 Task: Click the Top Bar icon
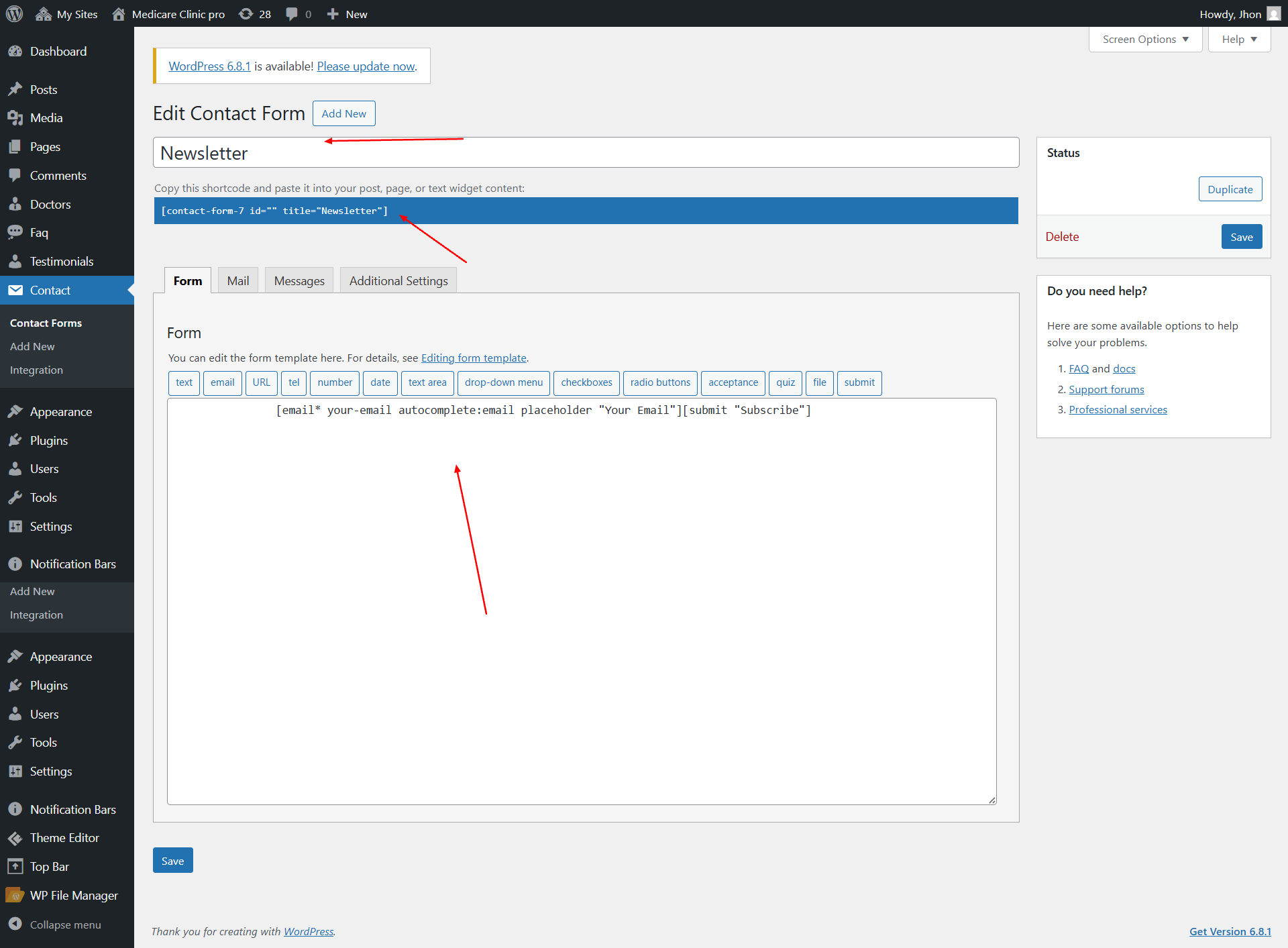click(15, 867)
